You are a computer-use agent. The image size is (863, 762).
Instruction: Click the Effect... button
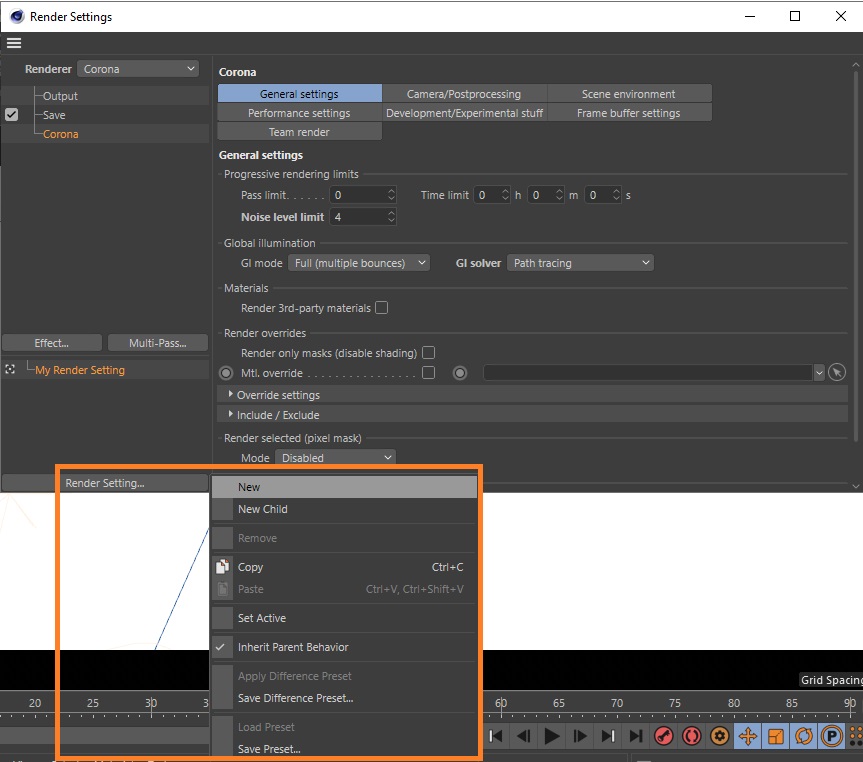pos(52,343)
